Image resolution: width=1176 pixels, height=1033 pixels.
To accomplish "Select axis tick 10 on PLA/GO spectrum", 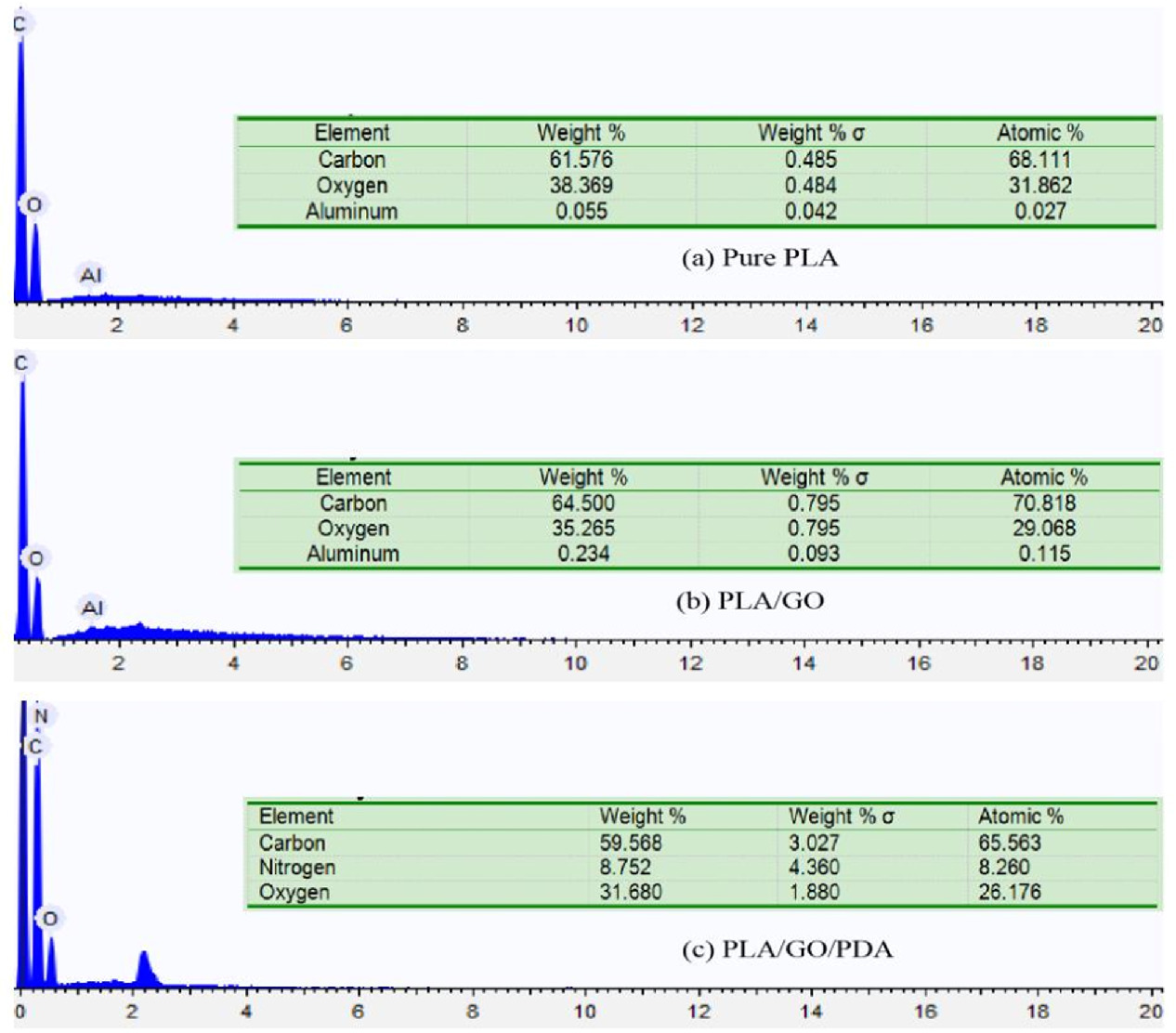I will point(576,663).
